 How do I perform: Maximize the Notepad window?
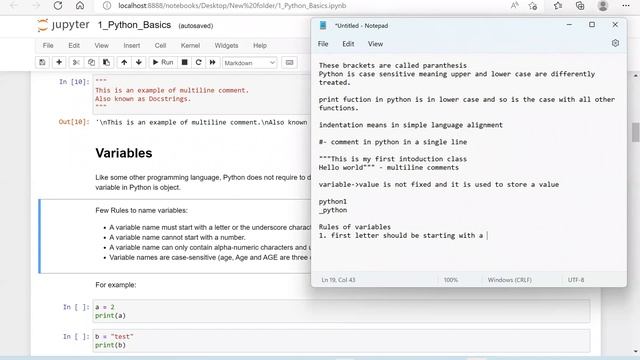click(592, 25)
